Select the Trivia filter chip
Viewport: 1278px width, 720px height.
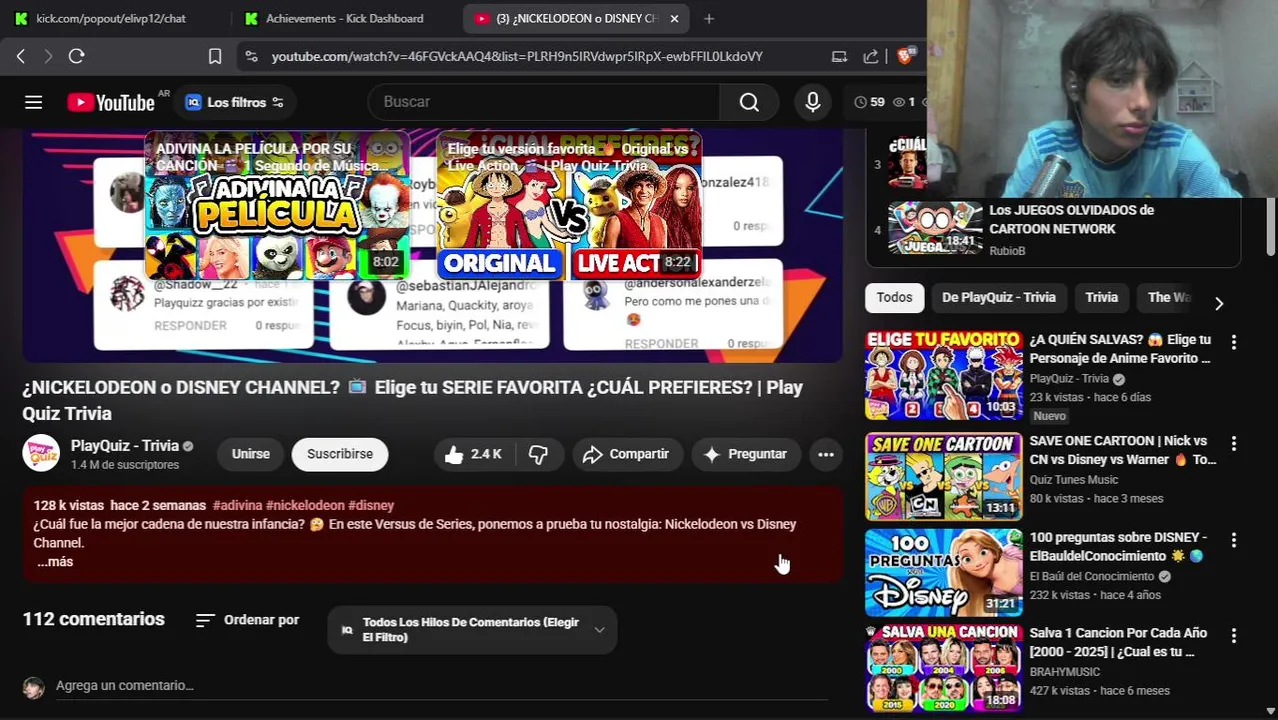[1101, 297]
